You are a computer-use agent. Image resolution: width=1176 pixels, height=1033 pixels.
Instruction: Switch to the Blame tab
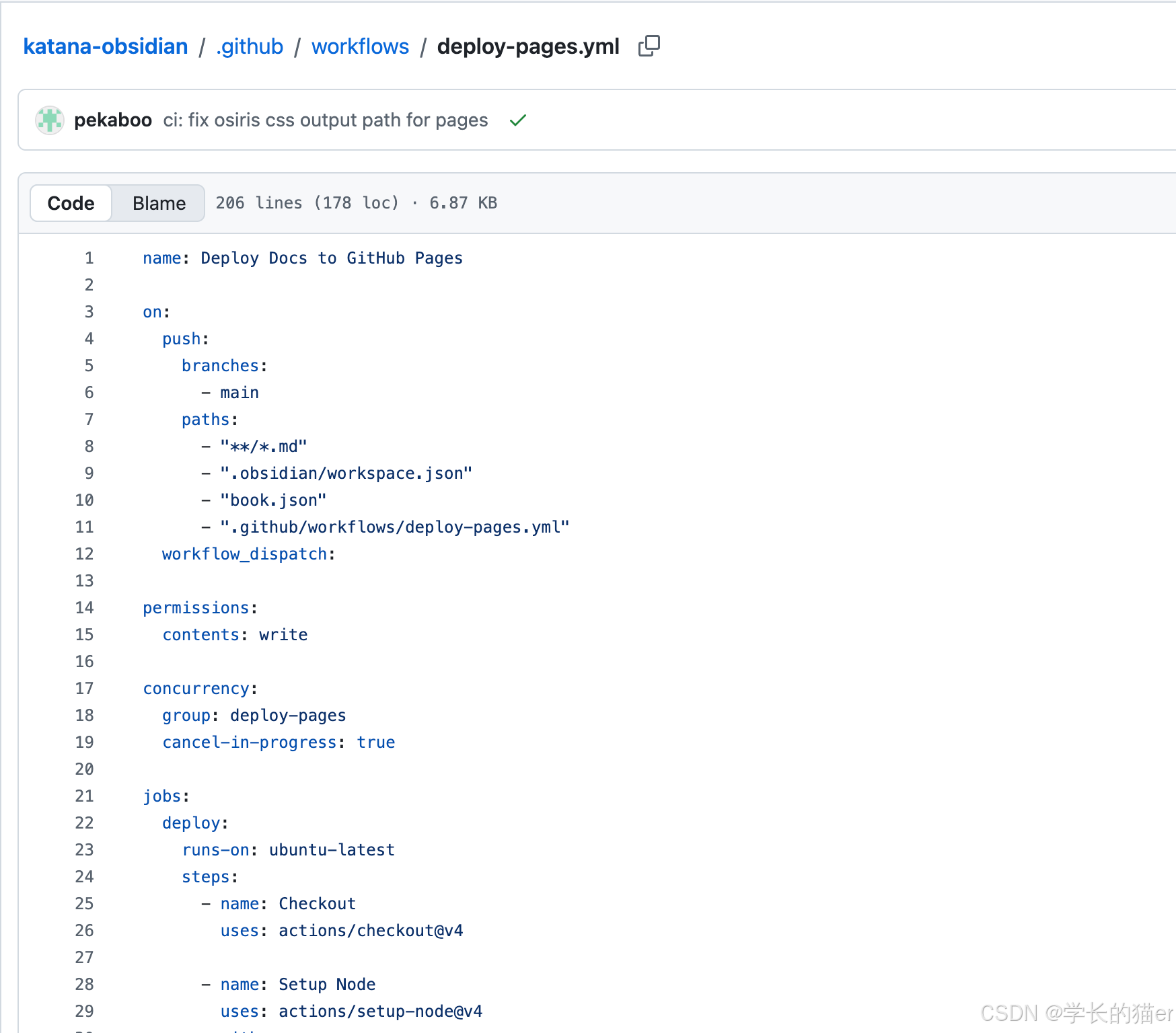(x=159, y=203)
